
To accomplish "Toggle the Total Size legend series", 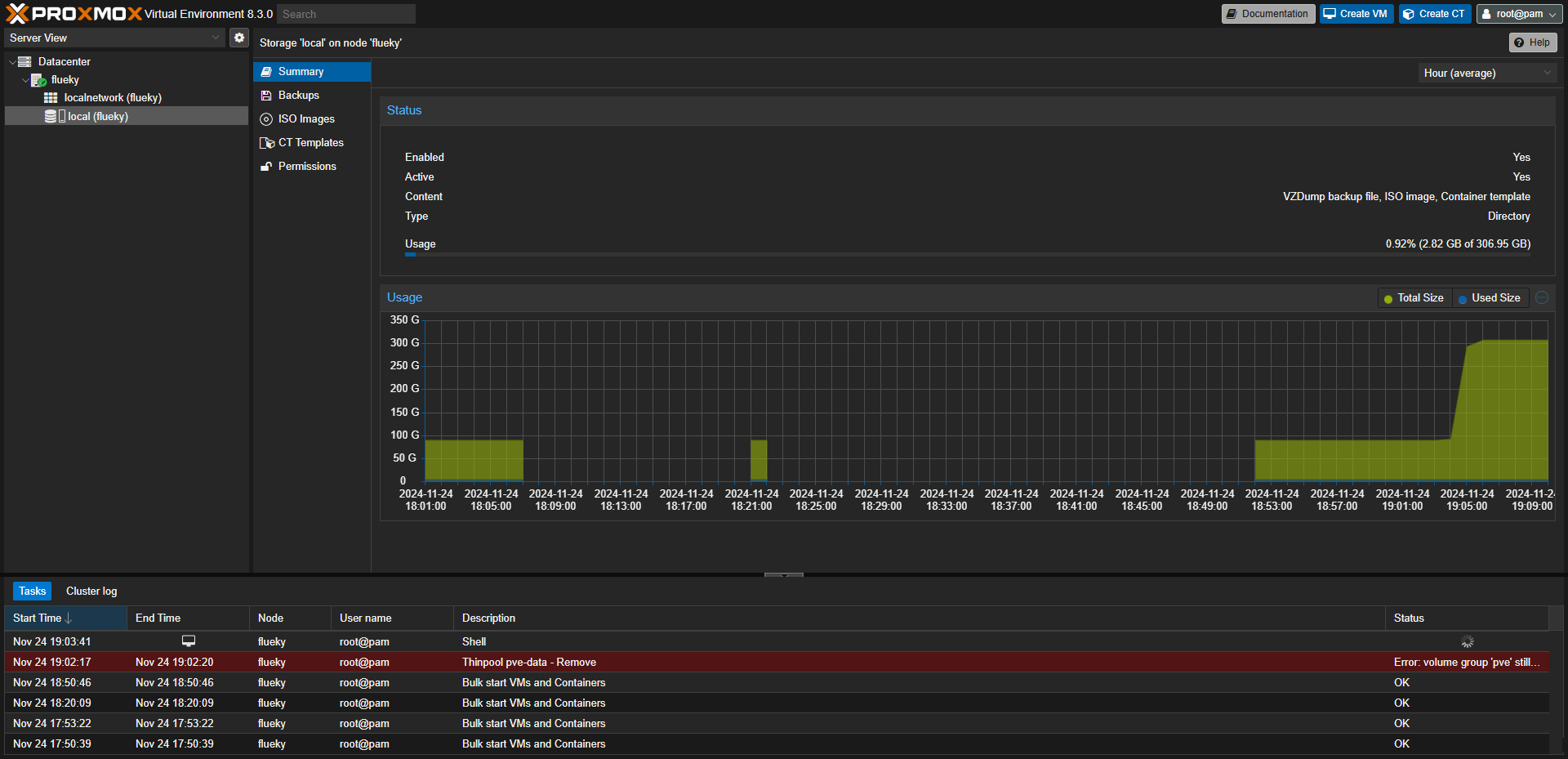I will [x=1413, y=298].
